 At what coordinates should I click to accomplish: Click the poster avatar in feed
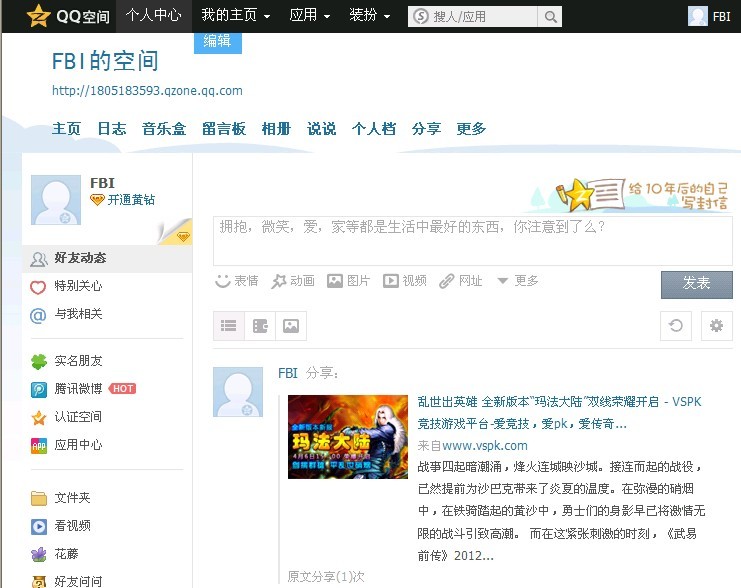pos(238,392)
